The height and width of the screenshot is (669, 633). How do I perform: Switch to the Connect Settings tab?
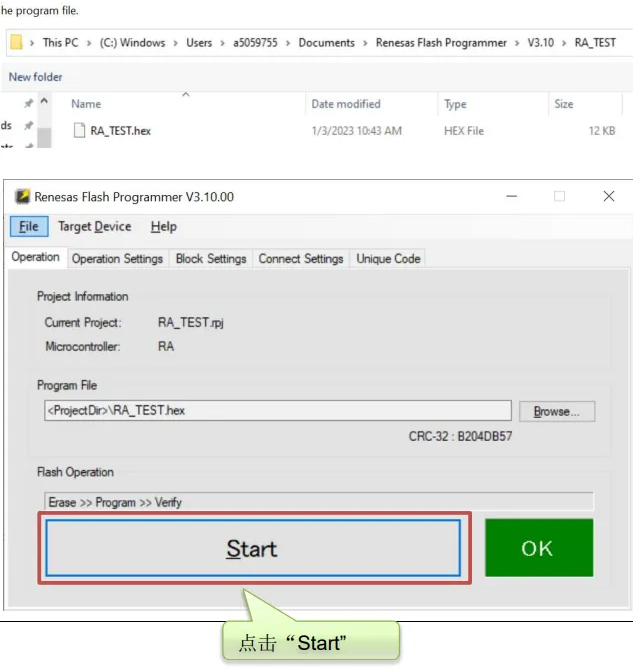pyautogui.click(x=301, y=259)
